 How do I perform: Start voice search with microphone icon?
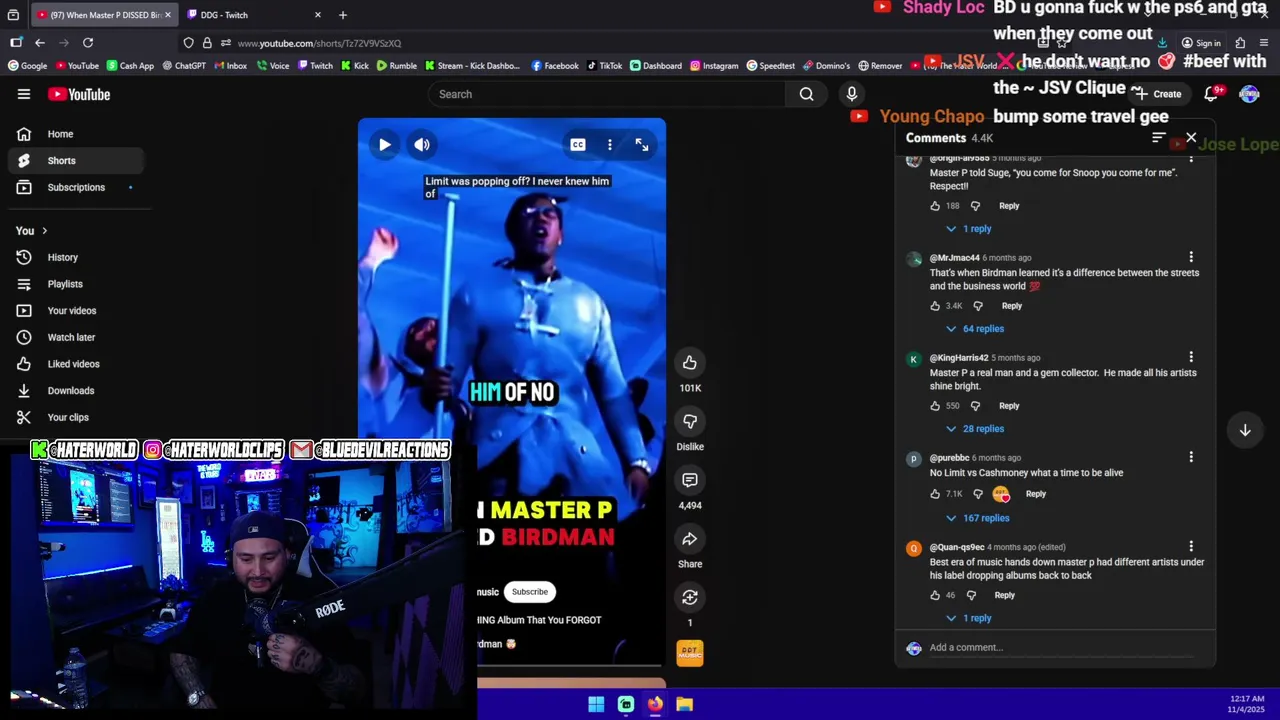tap(852, 94)
